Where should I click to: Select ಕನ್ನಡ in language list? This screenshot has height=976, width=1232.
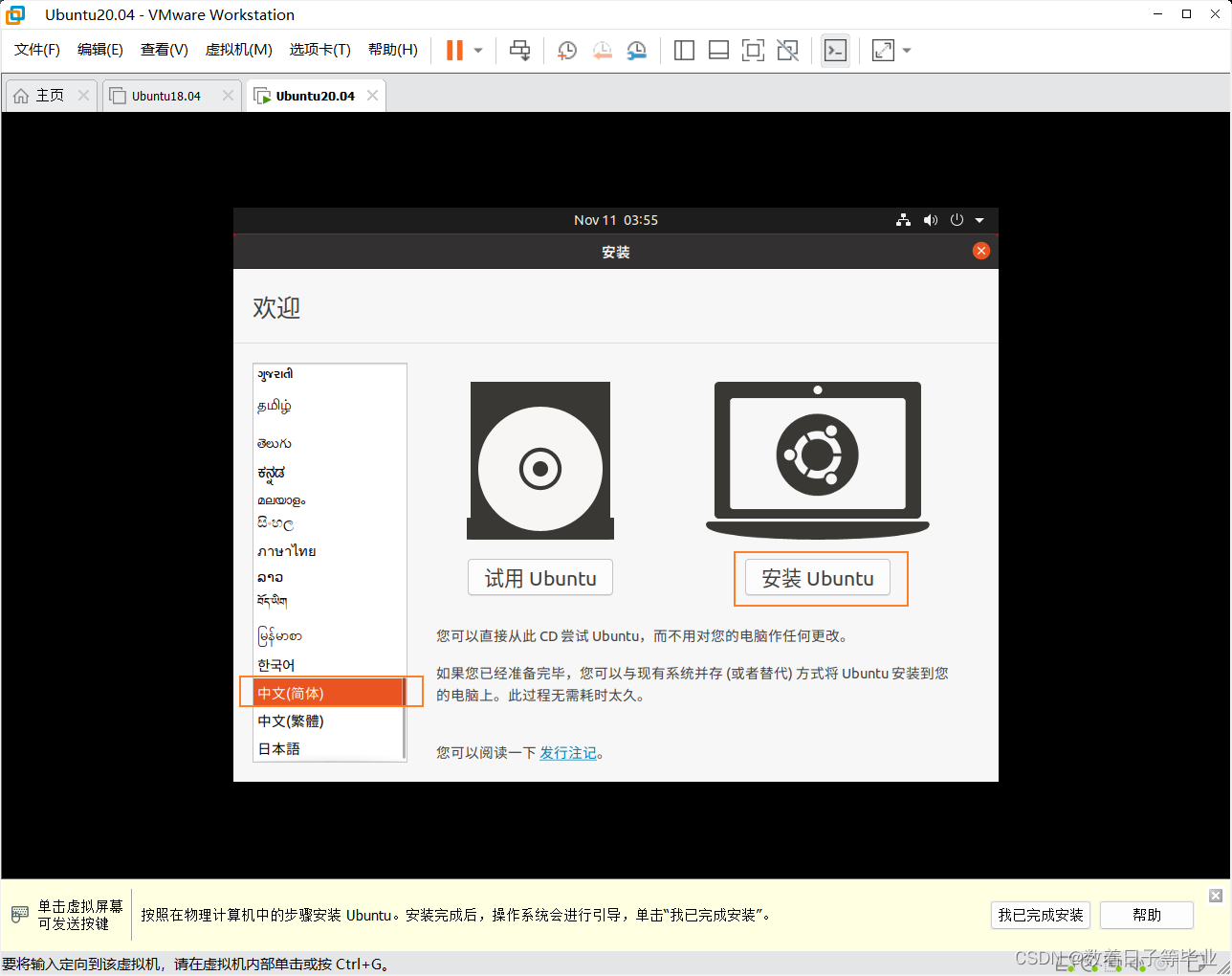click(x=328, y=473)
